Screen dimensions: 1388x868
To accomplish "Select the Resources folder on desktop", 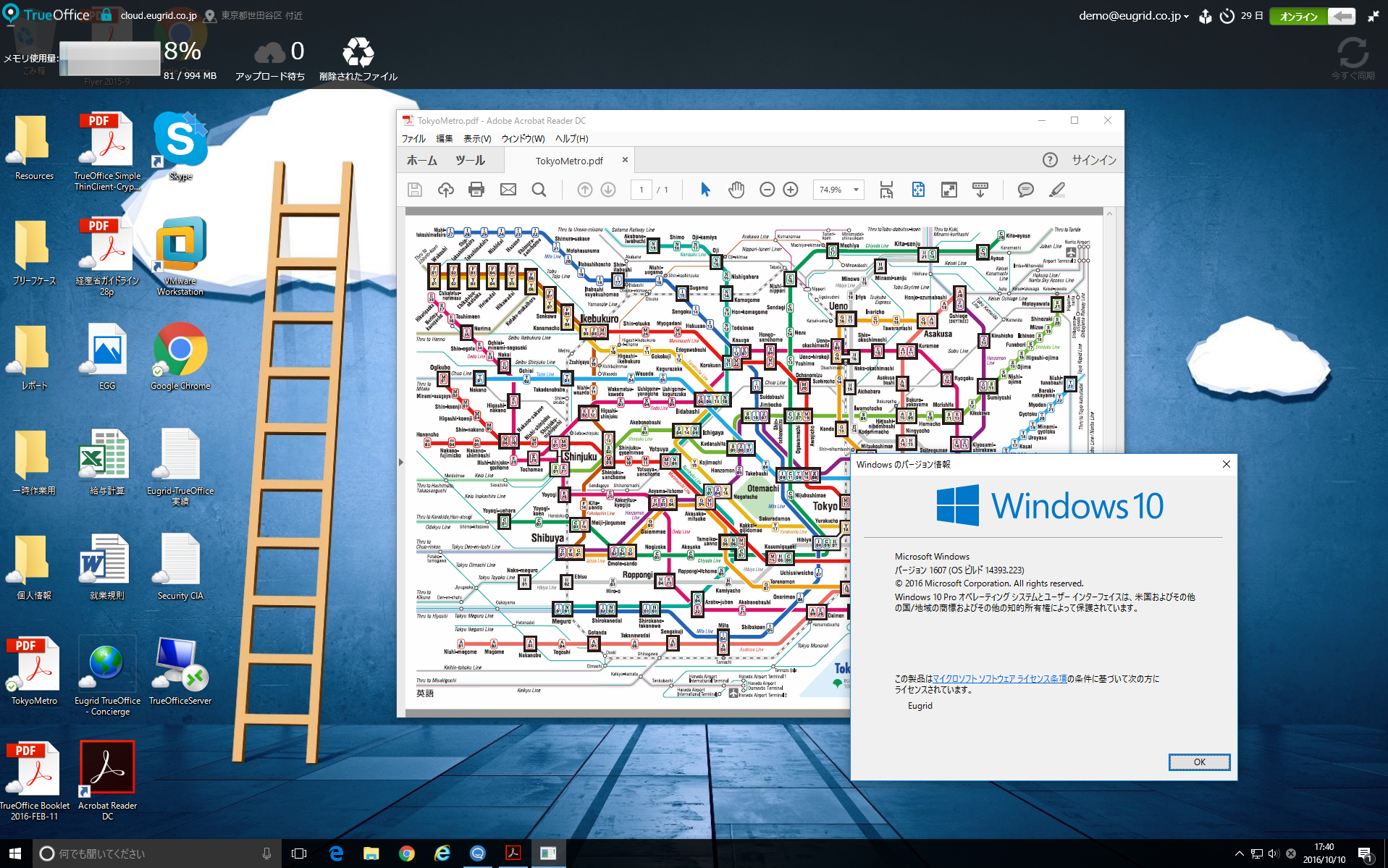I will click(34, 147).
